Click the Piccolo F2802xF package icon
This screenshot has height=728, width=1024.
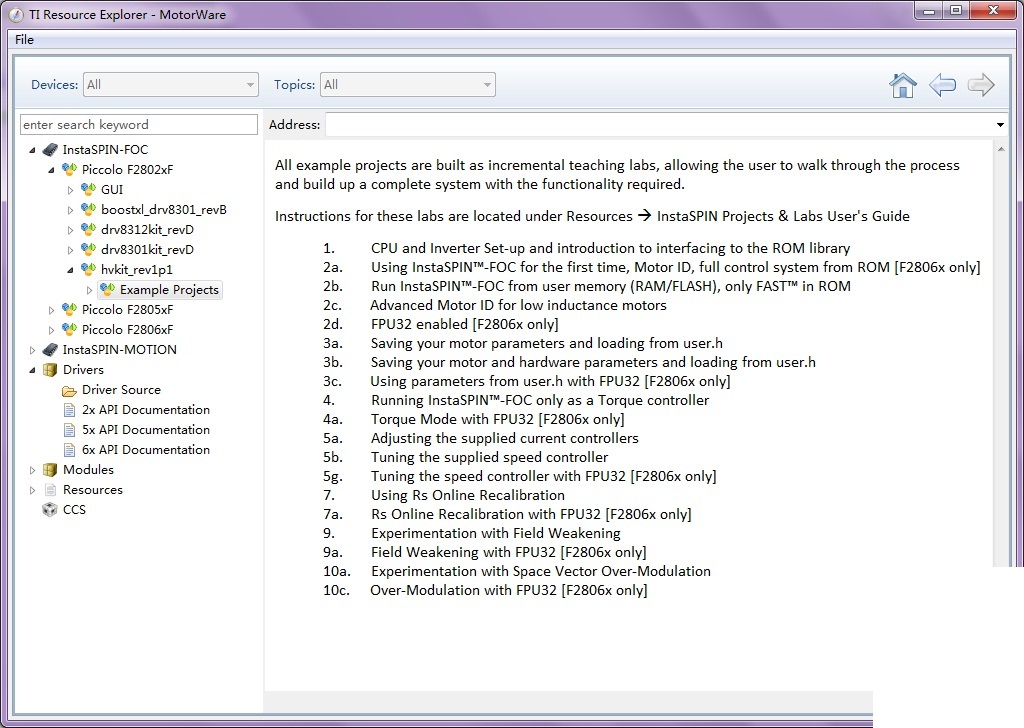coord(69,169)
